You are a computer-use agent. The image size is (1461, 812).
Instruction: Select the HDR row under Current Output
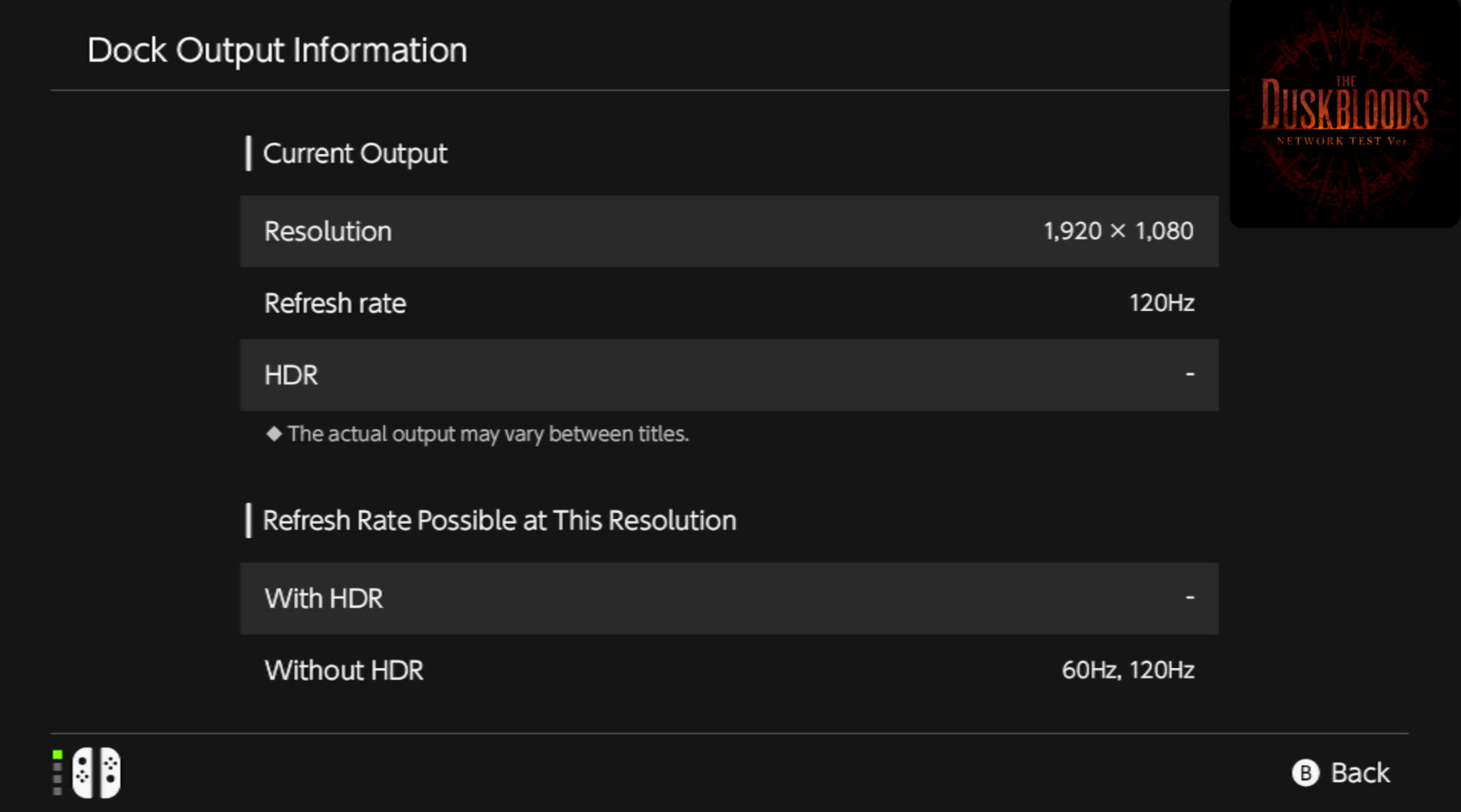(729, 375)
